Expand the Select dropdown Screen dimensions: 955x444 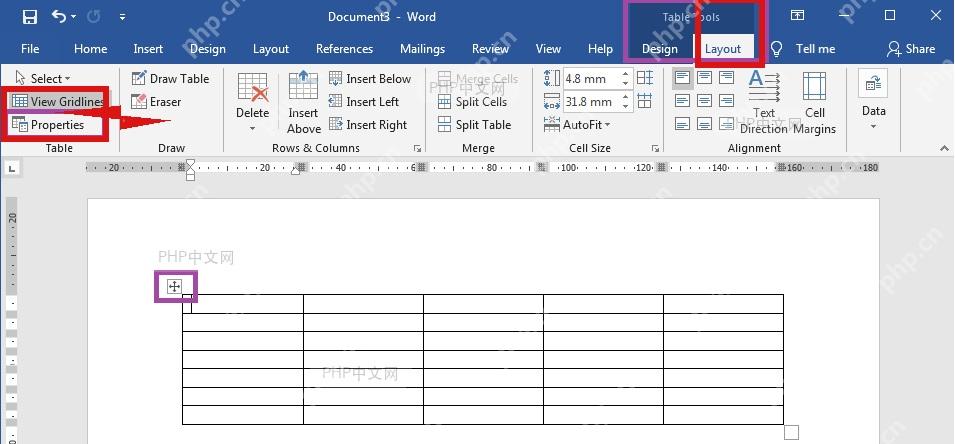click(43, 79)
